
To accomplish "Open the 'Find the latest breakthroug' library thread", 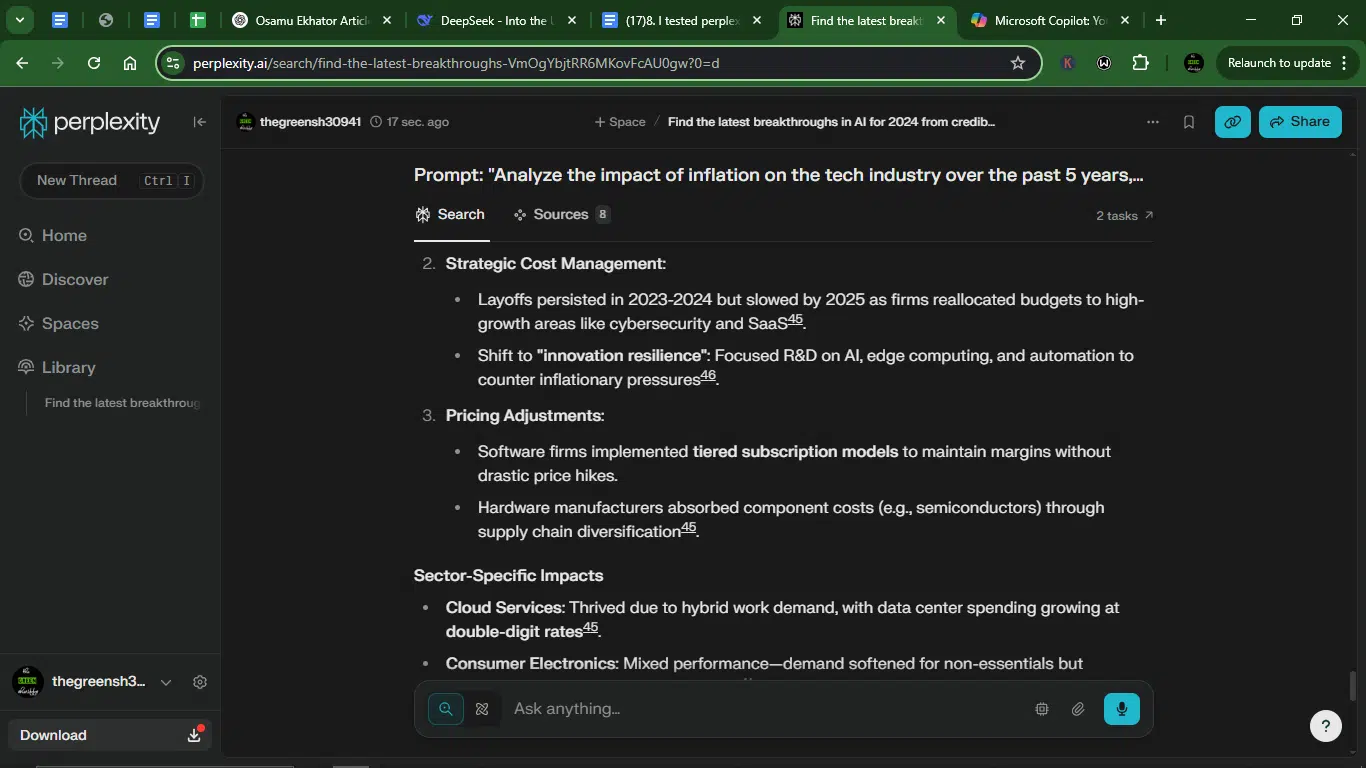I will coord(122,403).
